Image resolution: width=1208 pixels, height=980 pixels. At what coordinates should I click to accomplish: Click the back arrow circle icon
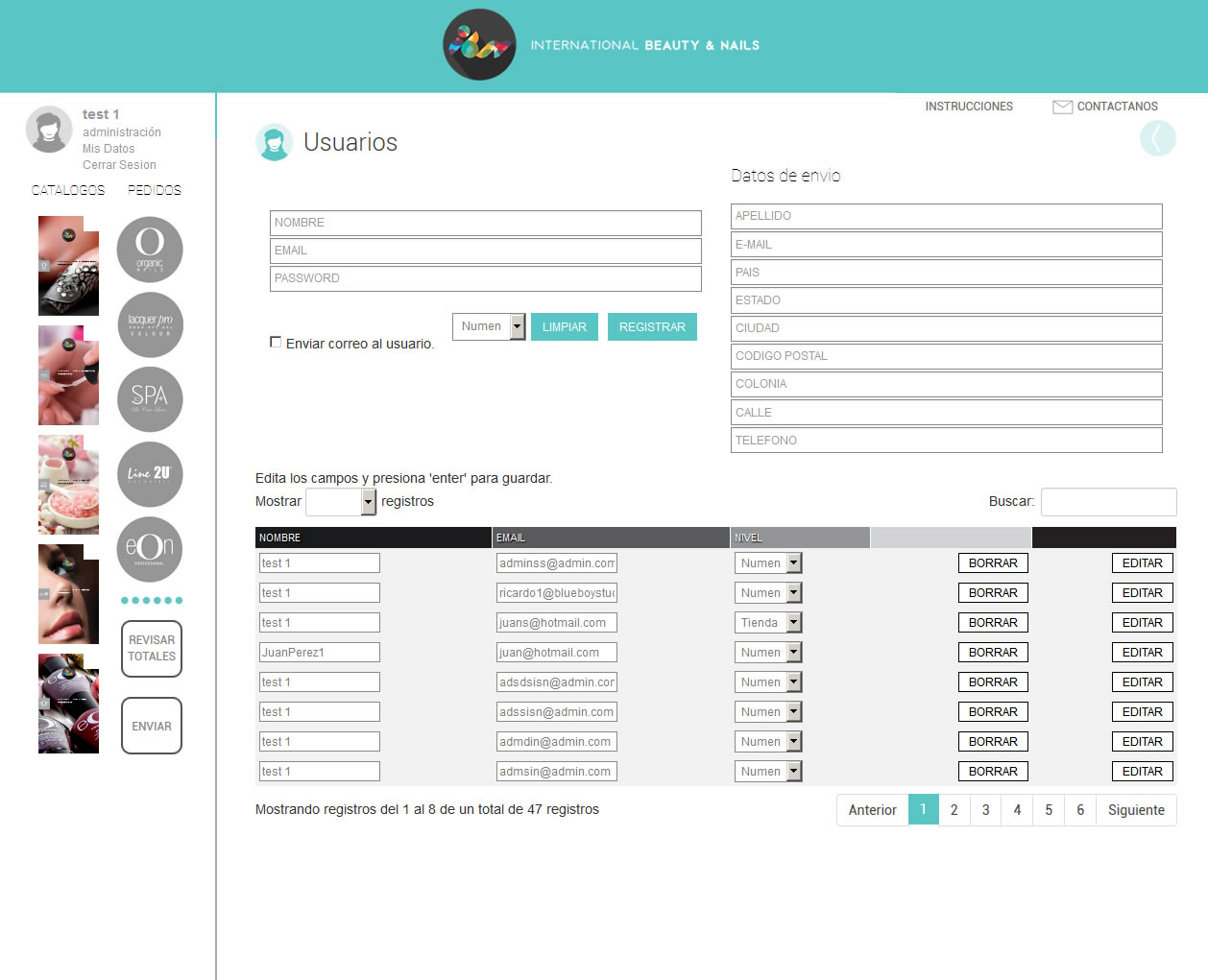pos(1157,139)
